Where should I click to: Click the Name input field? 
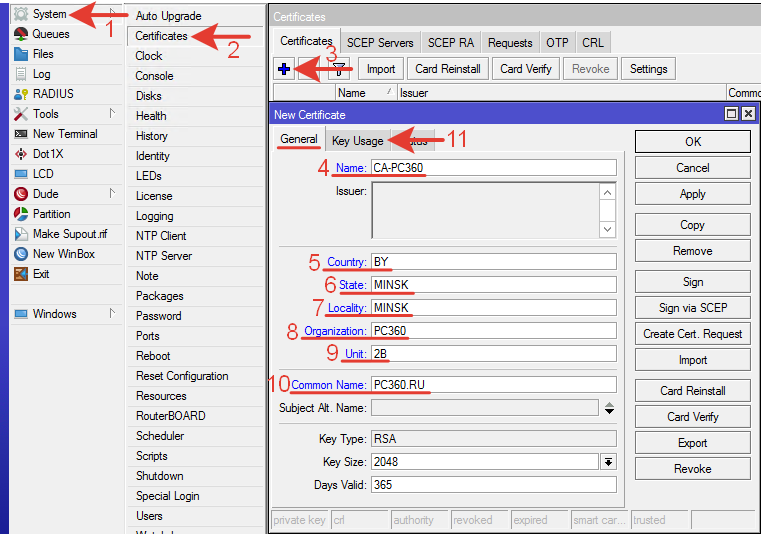[x=494, y=168]
